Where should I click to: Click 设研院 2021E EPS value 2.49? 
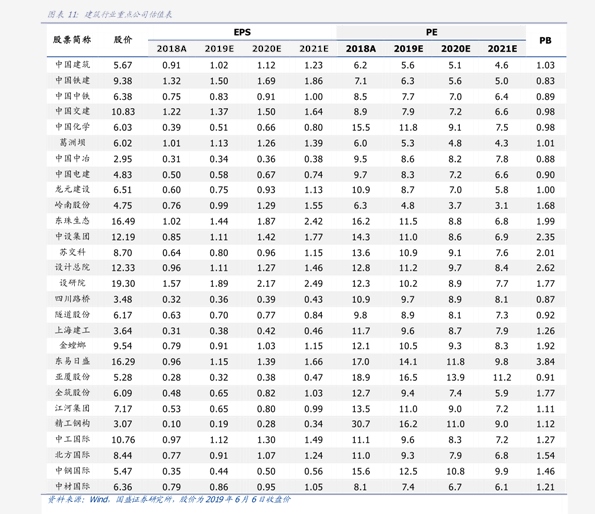click(313, 284)
